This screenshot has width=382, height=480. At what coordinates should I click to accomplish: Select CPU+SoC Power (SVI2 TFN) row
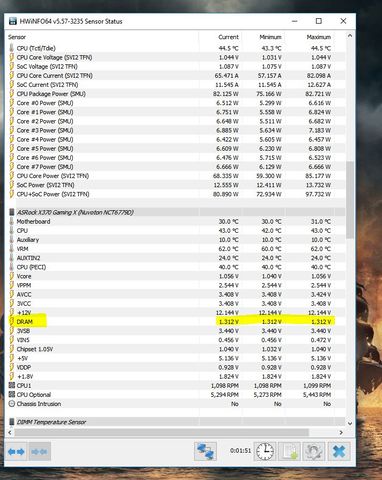(176, 194)
